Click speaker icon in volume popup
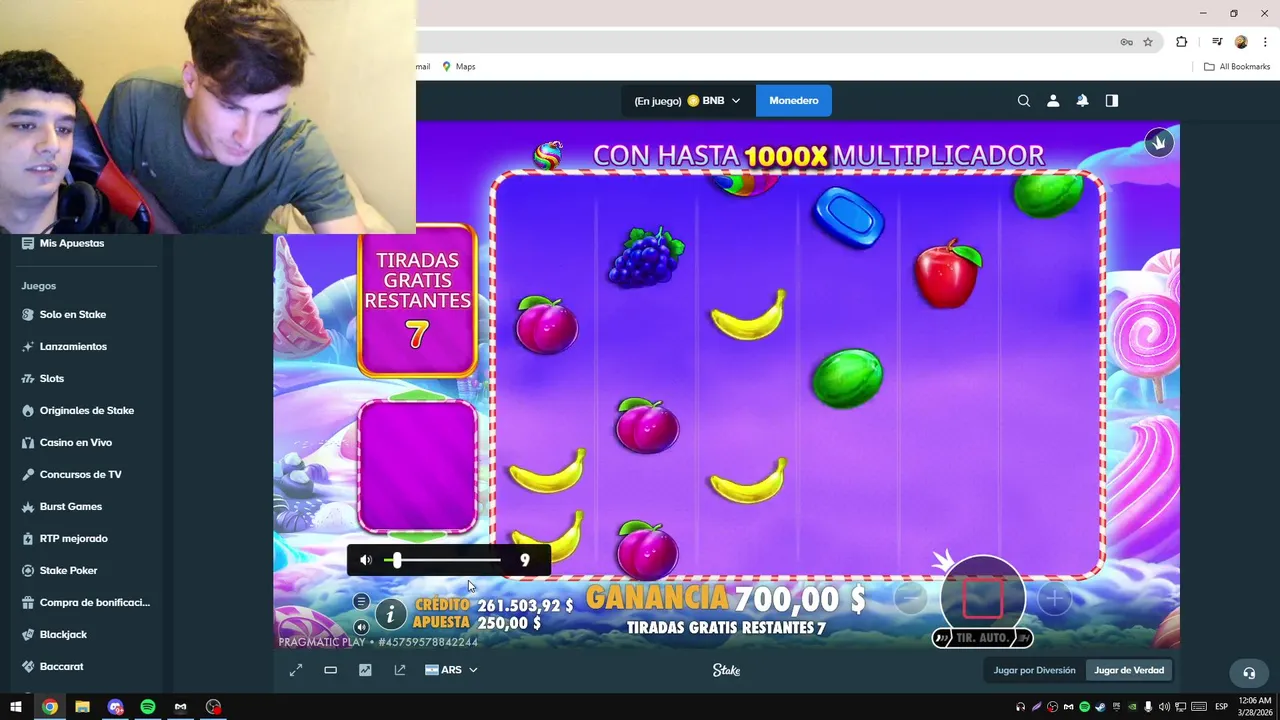 366,560
